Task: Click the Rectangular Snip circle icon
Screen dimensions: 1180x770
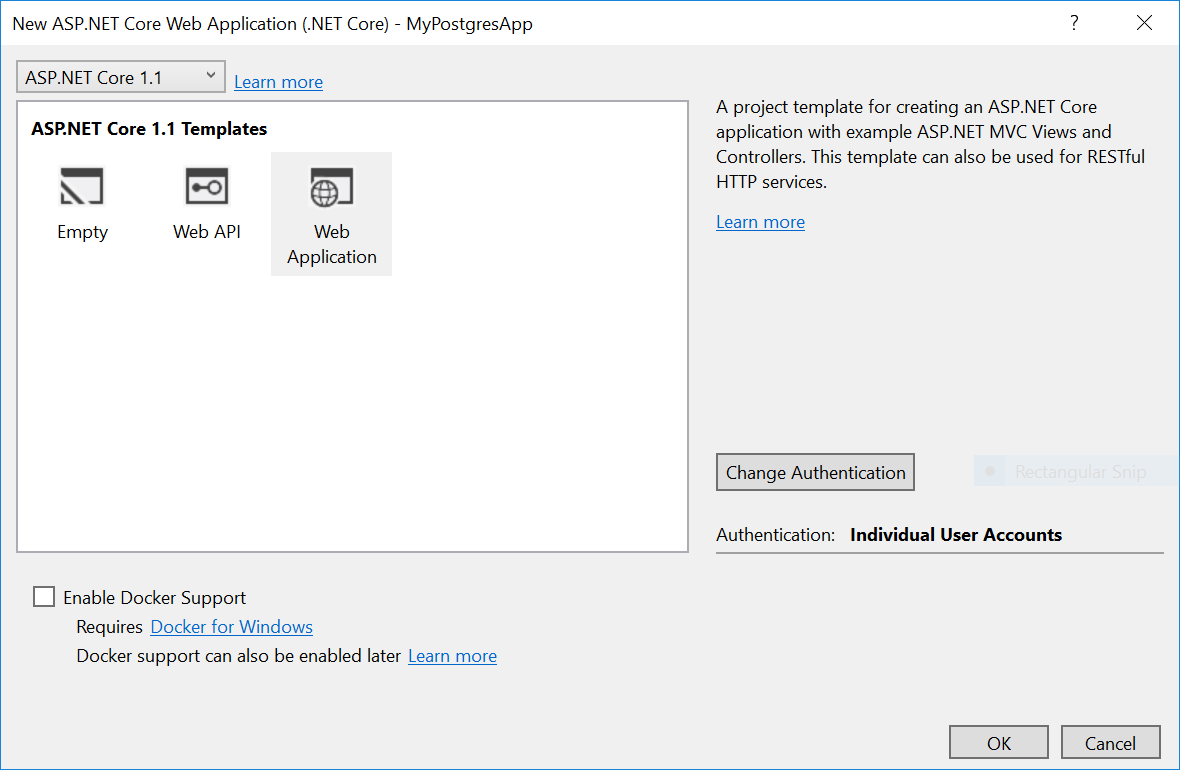Action: point(990,471)
